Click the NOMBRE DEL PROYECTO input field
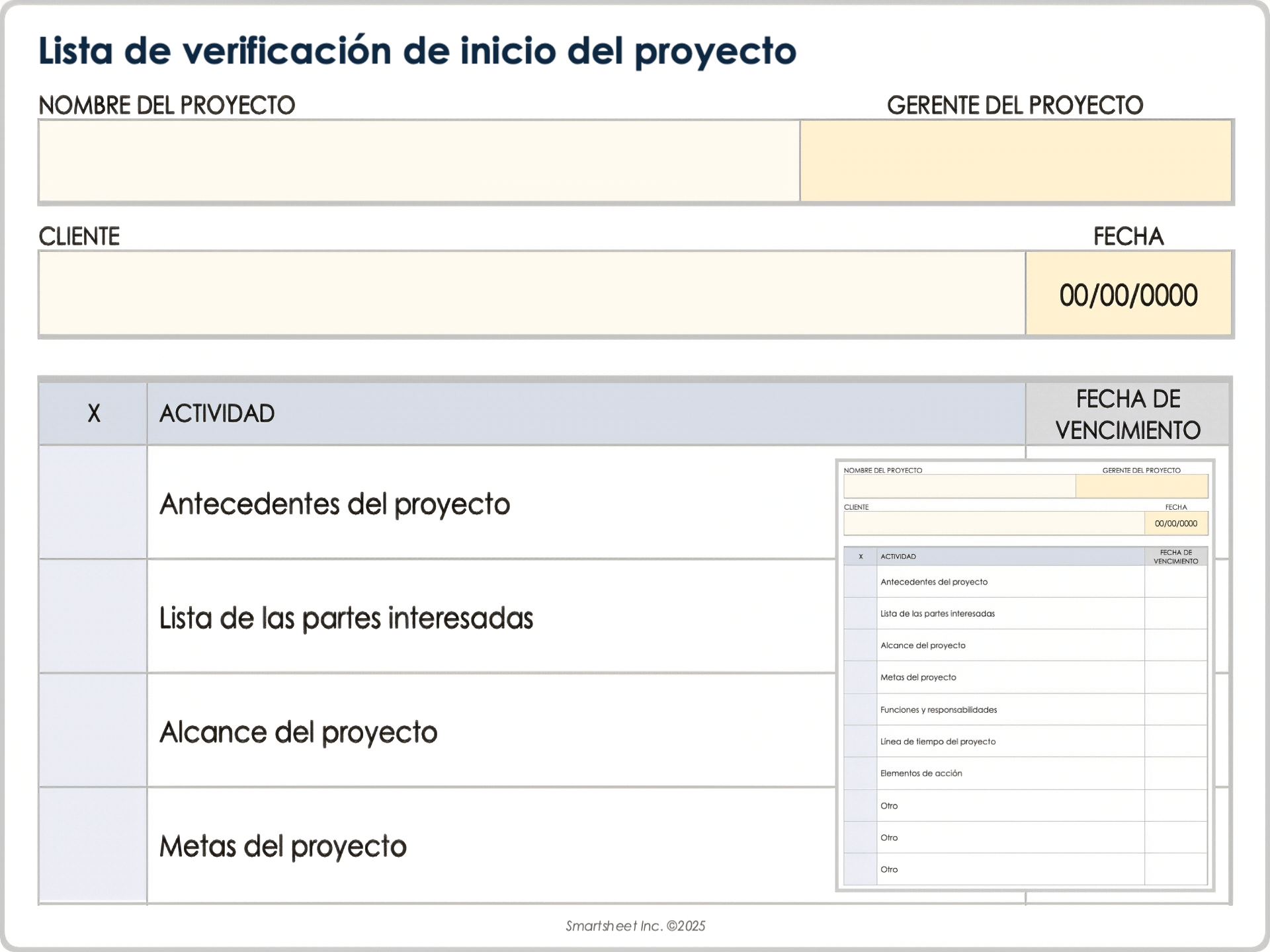The height and width of the screenshot is (952, 1270). tap(417, 161)
